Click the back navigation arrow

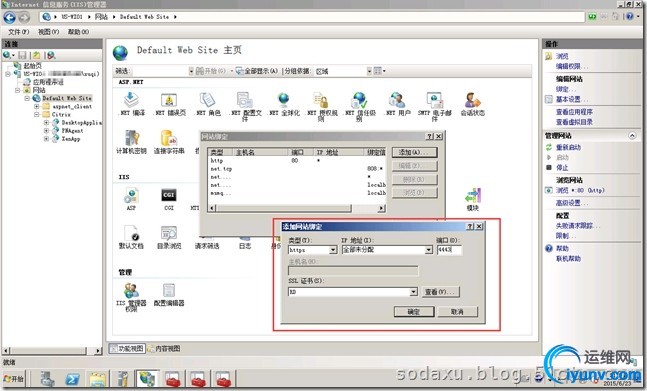[x=9, y=17]
